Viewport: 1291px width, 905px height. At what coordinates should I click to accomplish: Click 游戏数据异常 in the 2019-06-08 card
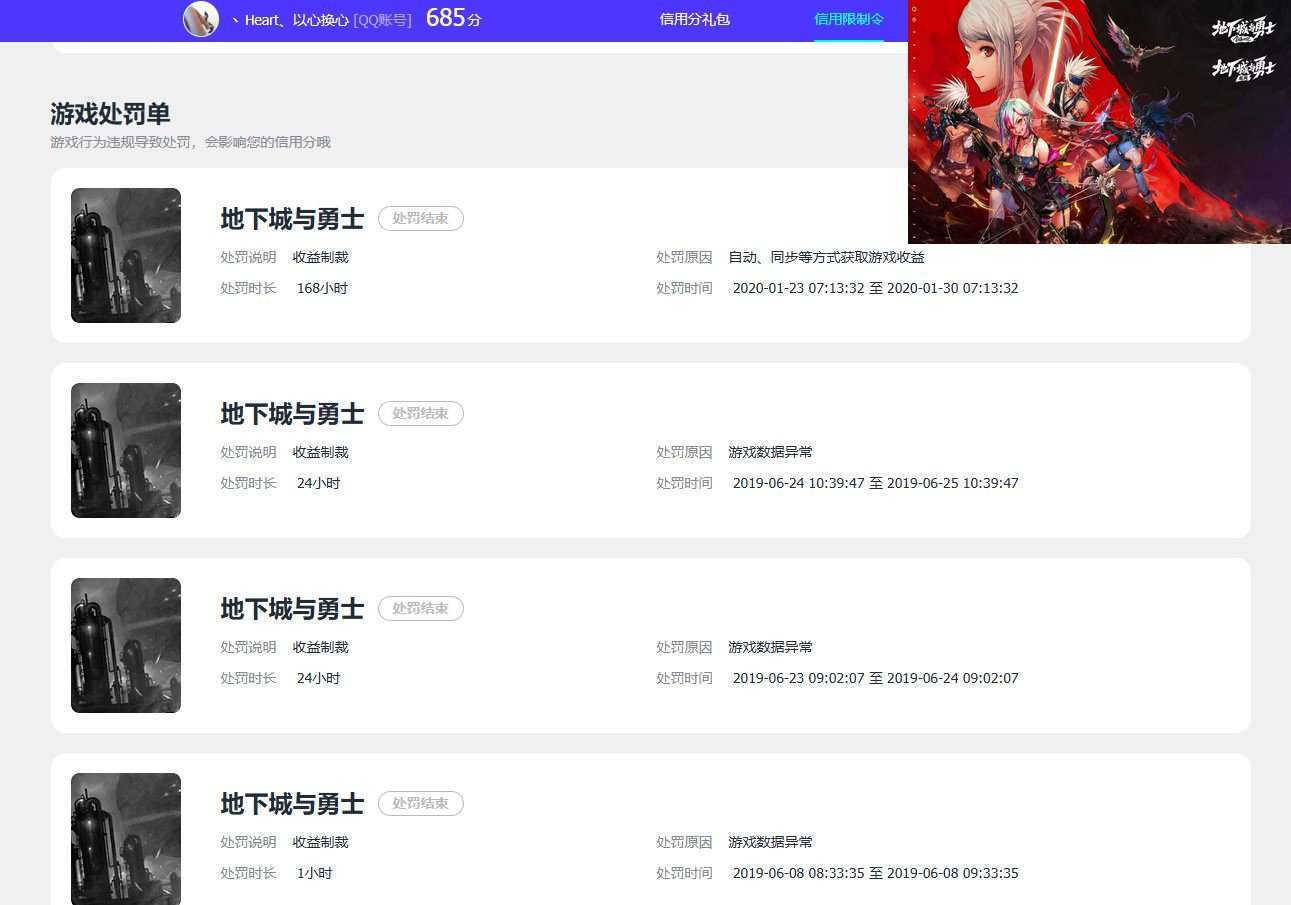point(771,842)
